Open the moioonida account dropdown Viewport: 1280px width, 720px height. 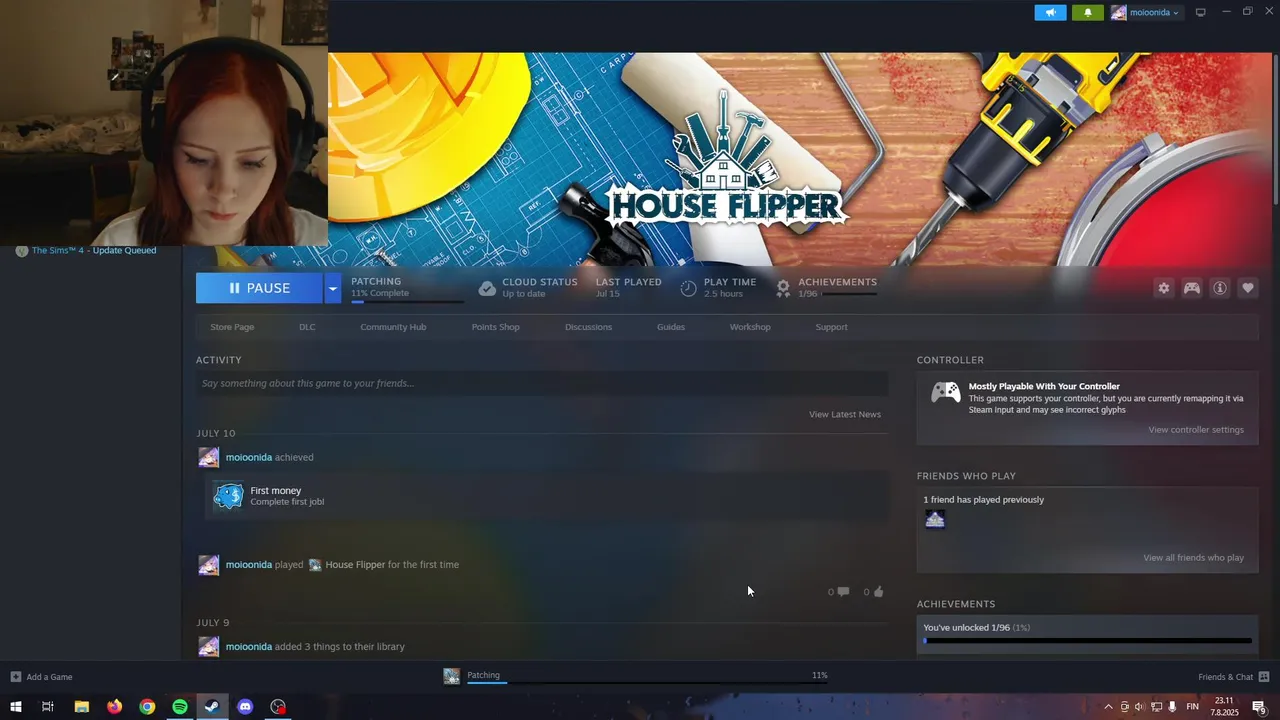(1145, 12)
